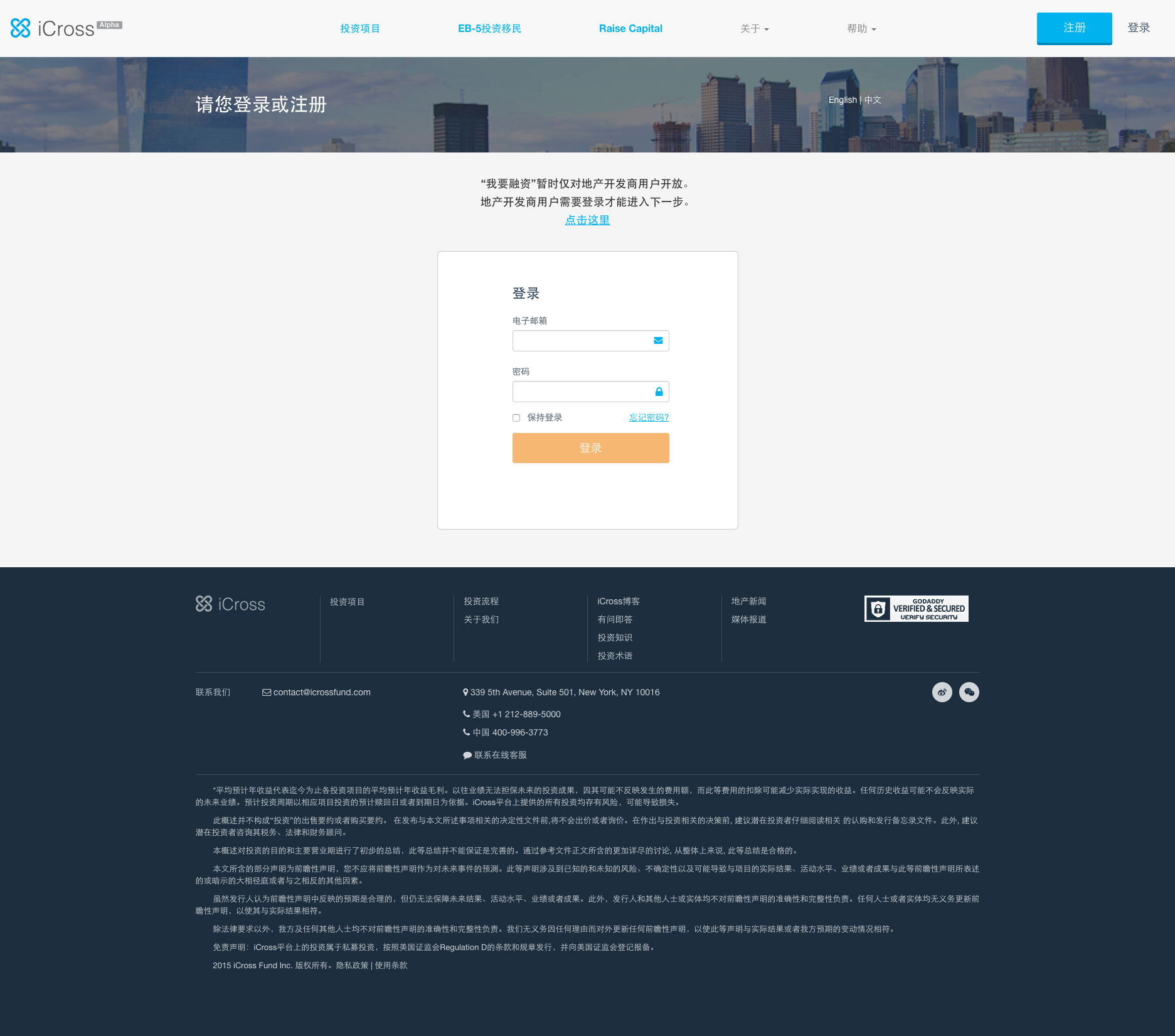The image size is (1175, 1036).
Task: Click the footer iCross logo
Action: point(230,604)
